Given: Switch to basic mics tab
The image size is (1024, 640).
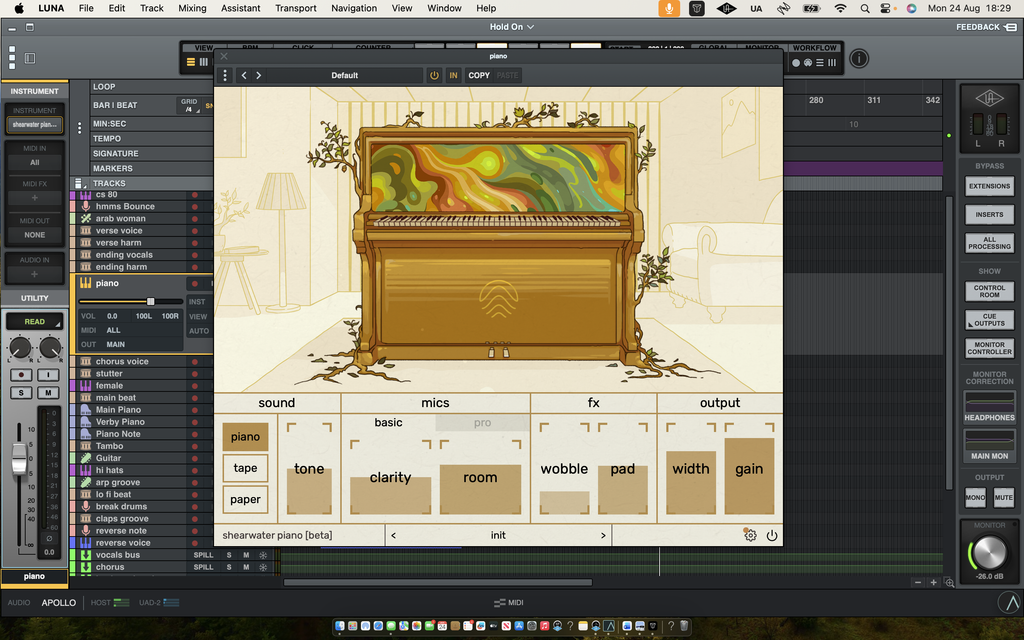Looking at the screenshot, I should click(388, 423).
